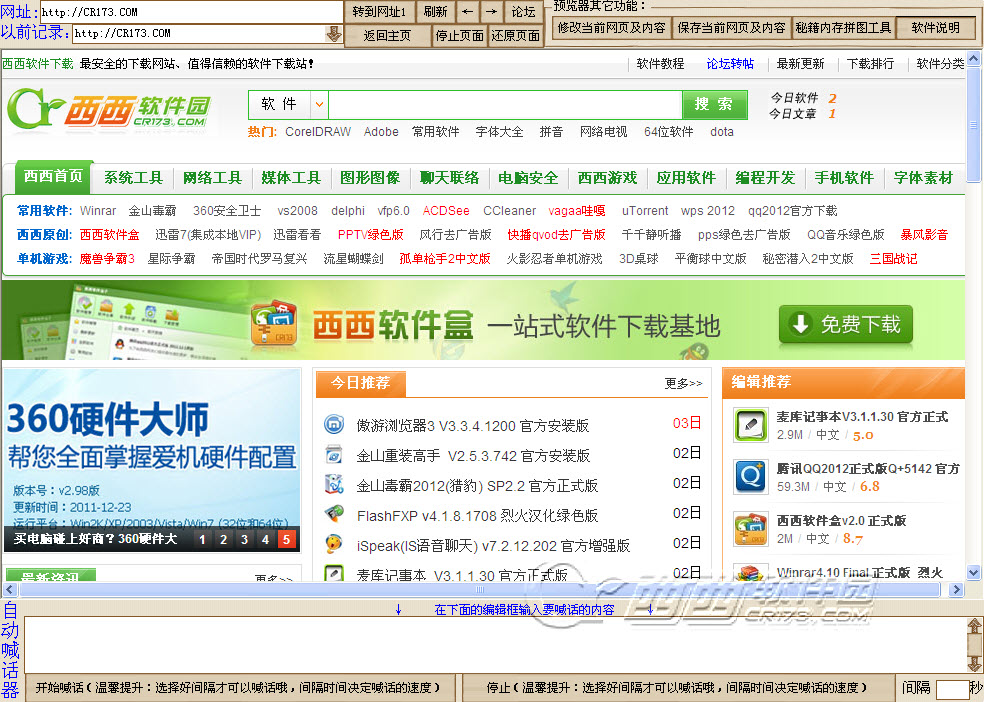Click the 间隔 seconds interval field

pos(952,689)
